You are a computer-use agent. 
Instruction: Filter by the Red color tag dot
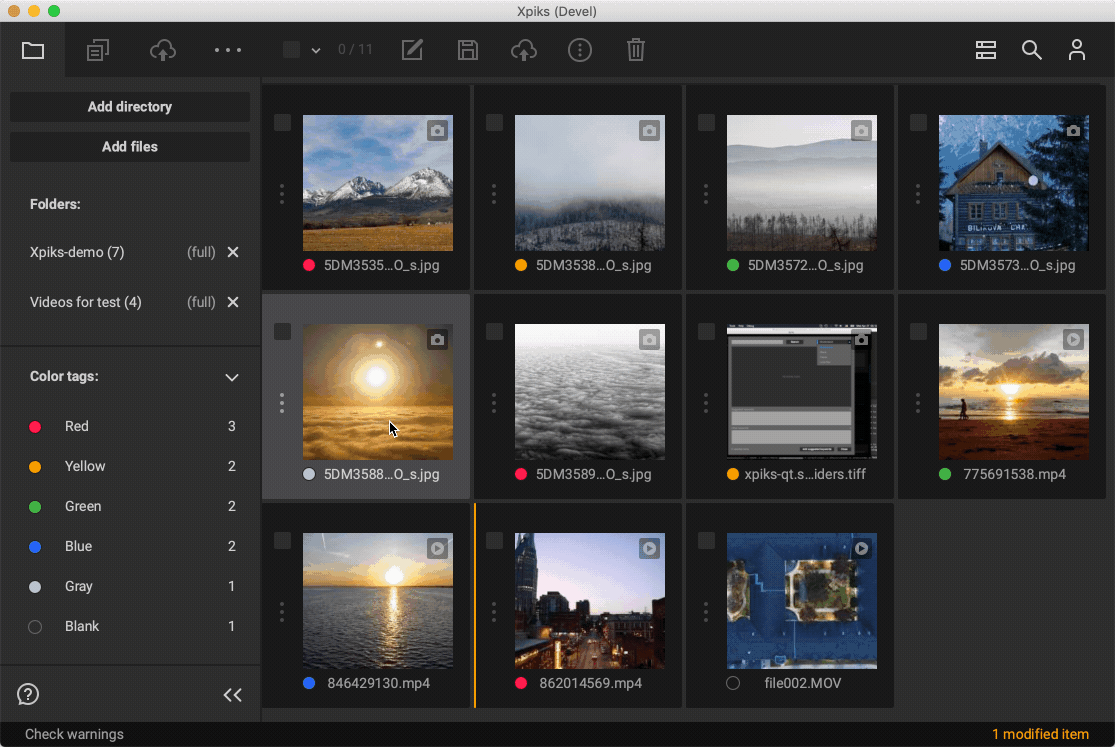(35, 426)
